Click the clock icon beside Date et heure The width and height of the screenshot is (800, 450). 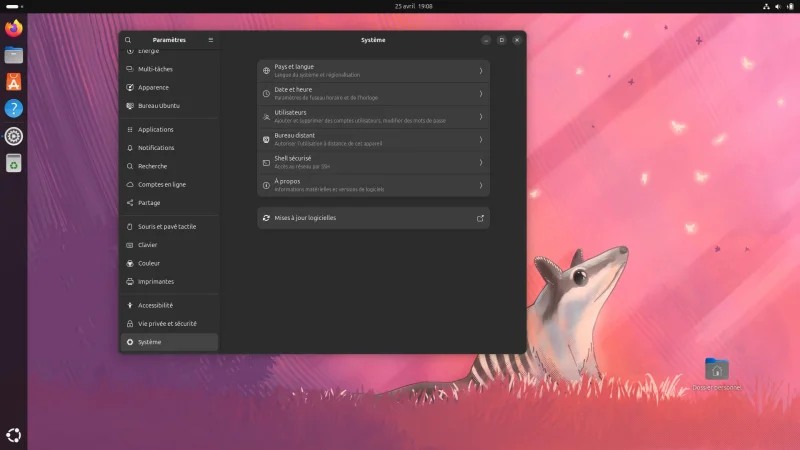coord(266,94)
